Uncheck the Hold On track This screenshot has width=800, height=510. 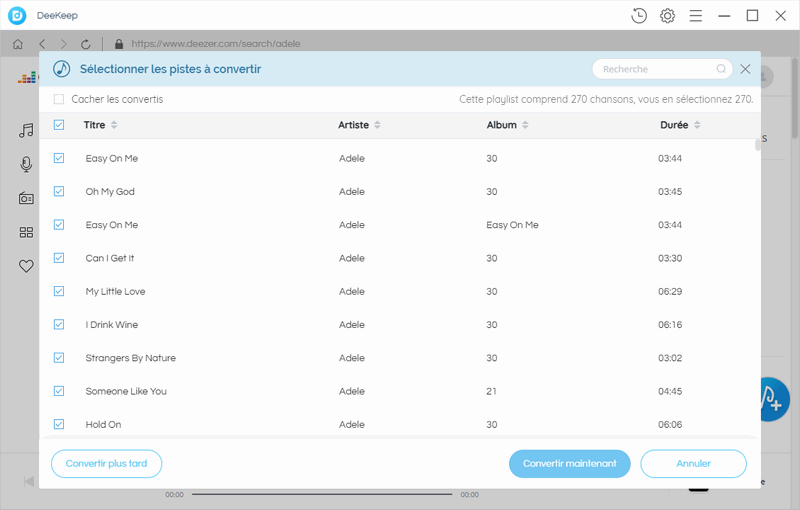pyautogui.click(x=59, y=424)
